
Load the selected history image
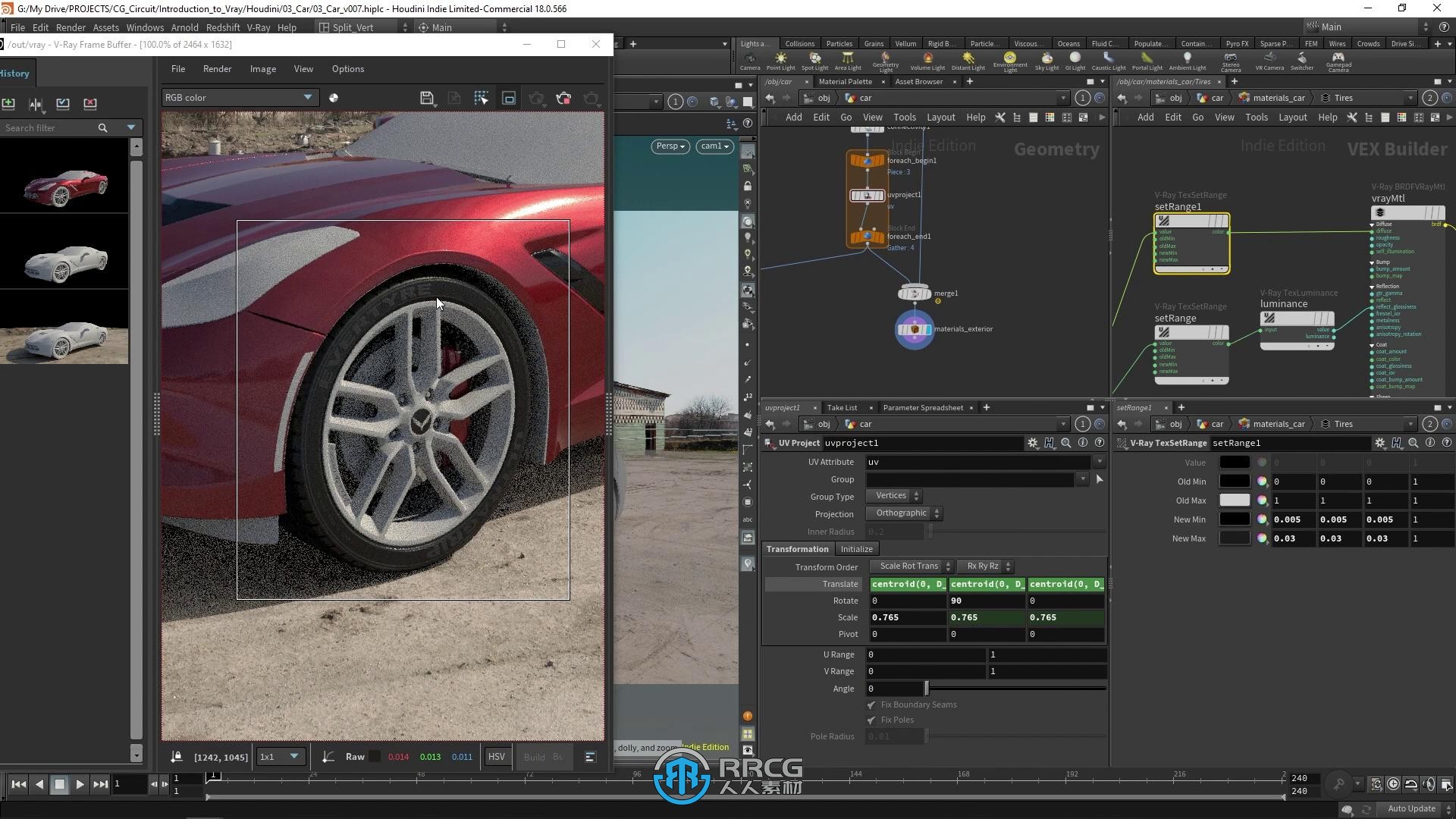point(63,103)
